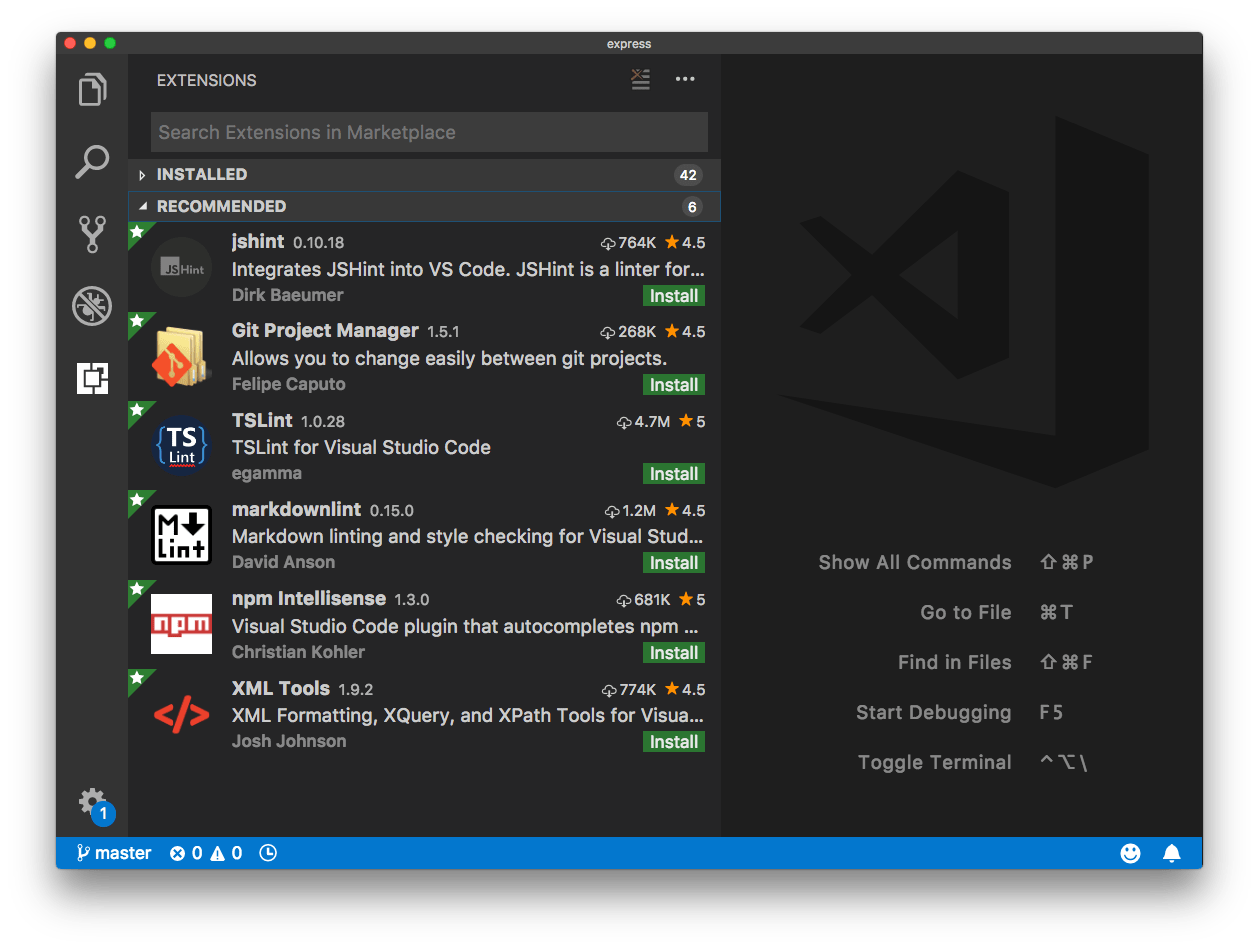The width and height of the screenshot is (1259, 949).
Task: Click the npm Intellisense logo
Action: 181,624
